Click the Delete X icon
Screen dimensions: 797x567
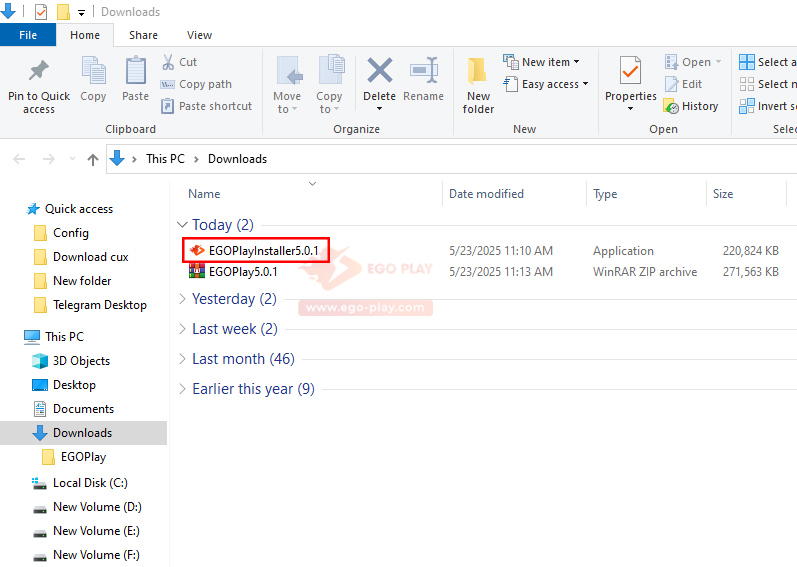(x=379, y=72)
